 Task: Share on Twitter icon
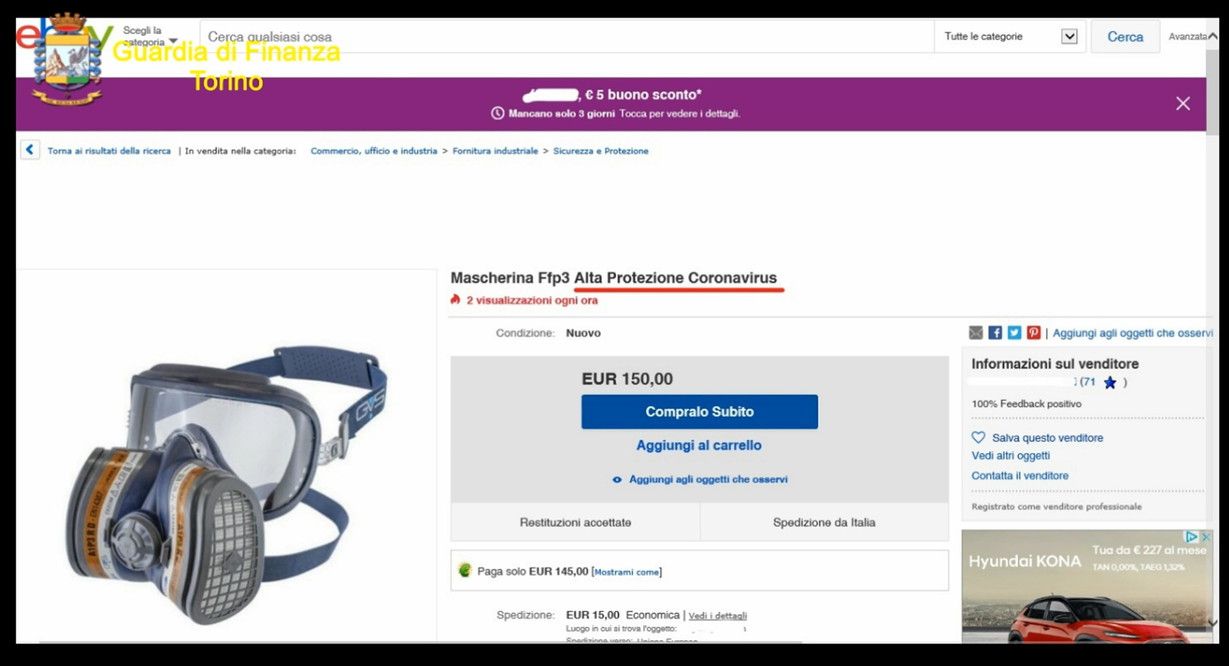(x=1014, y=333)
